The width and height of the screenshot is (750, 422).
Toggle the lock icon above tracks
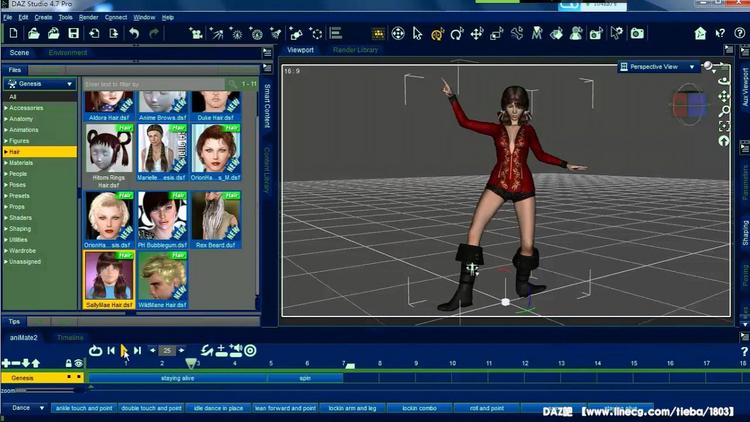[68, 364]
